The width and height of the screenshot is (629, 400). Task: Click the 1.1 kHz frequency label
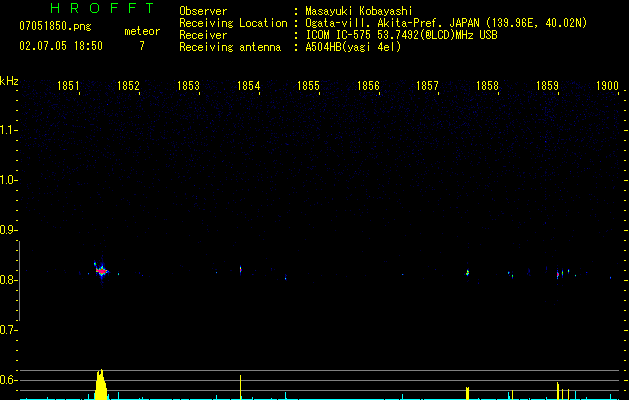[8, 130]
